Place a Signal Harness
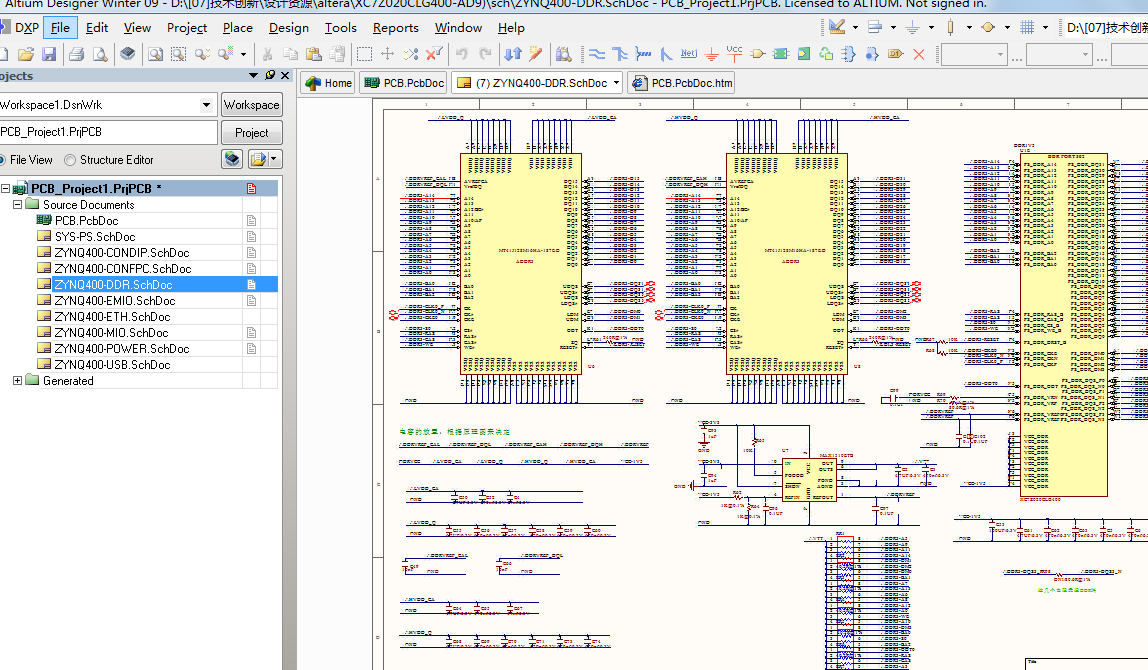1148x670 pixels. click(644, 54)
